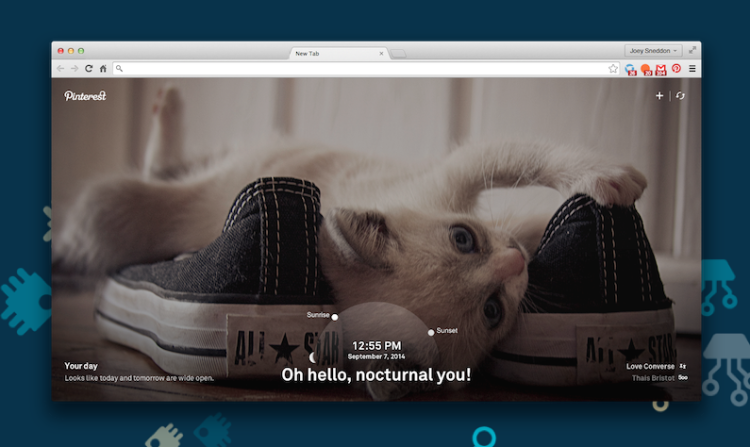Click the September 7, 2014 date text
The image size is (750, 447).
click(x=376, y=357)
